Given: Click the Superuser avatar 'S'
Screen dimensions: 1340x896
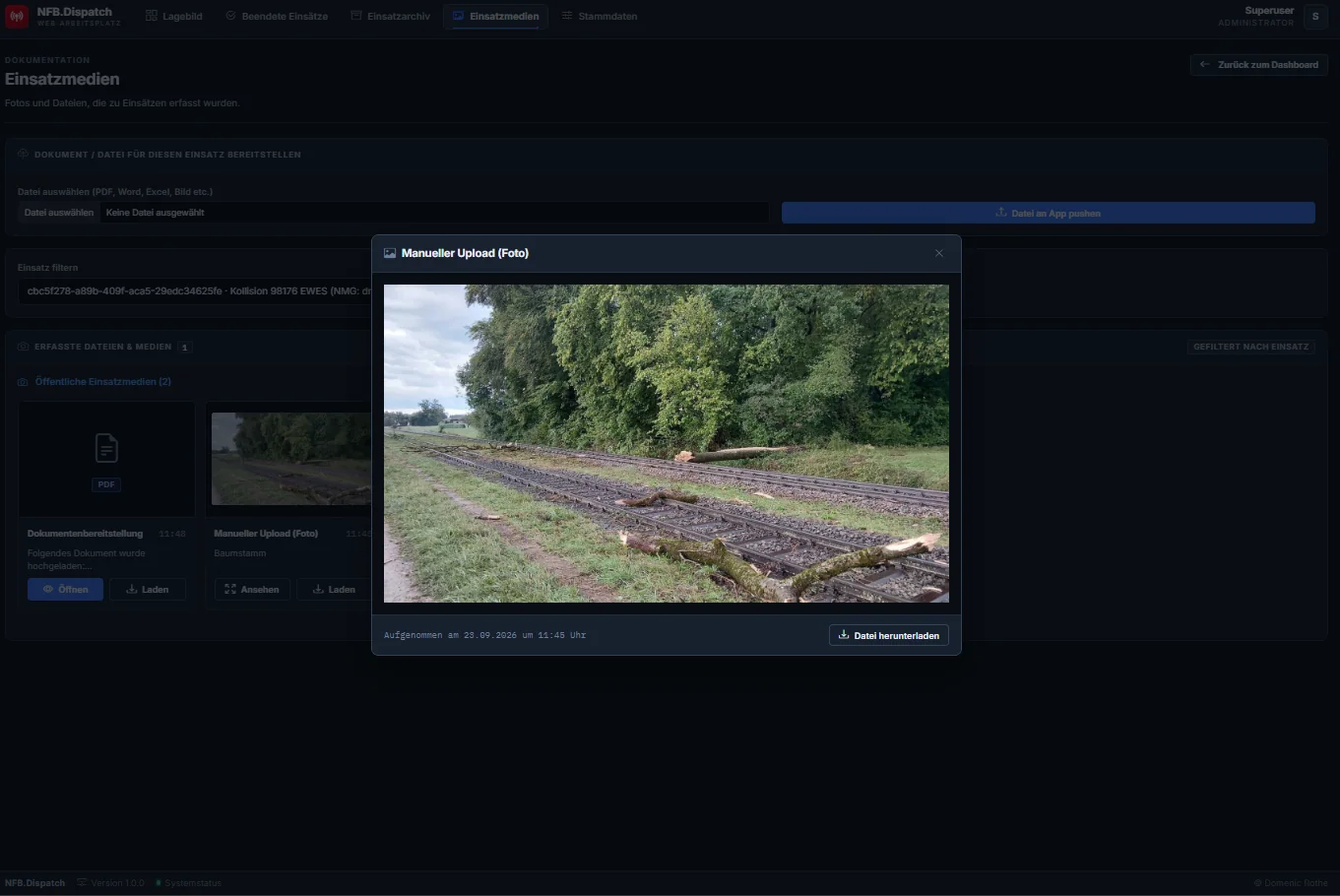Looking at the screenshot, I should click(x=1315, y=16).
